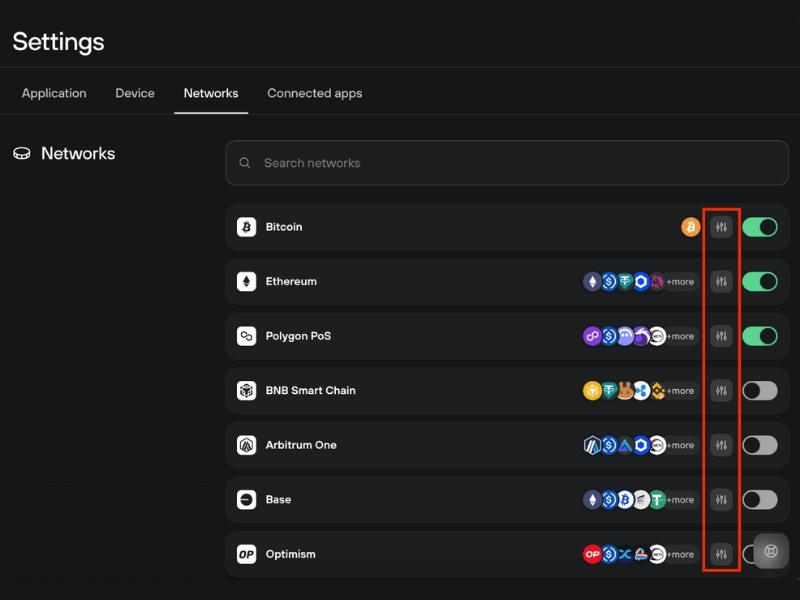Image resolution: width=800 pixels, height=600 pixels.
Task: Disable the Polygon PoS network toggle
Action: click(760, 336)
